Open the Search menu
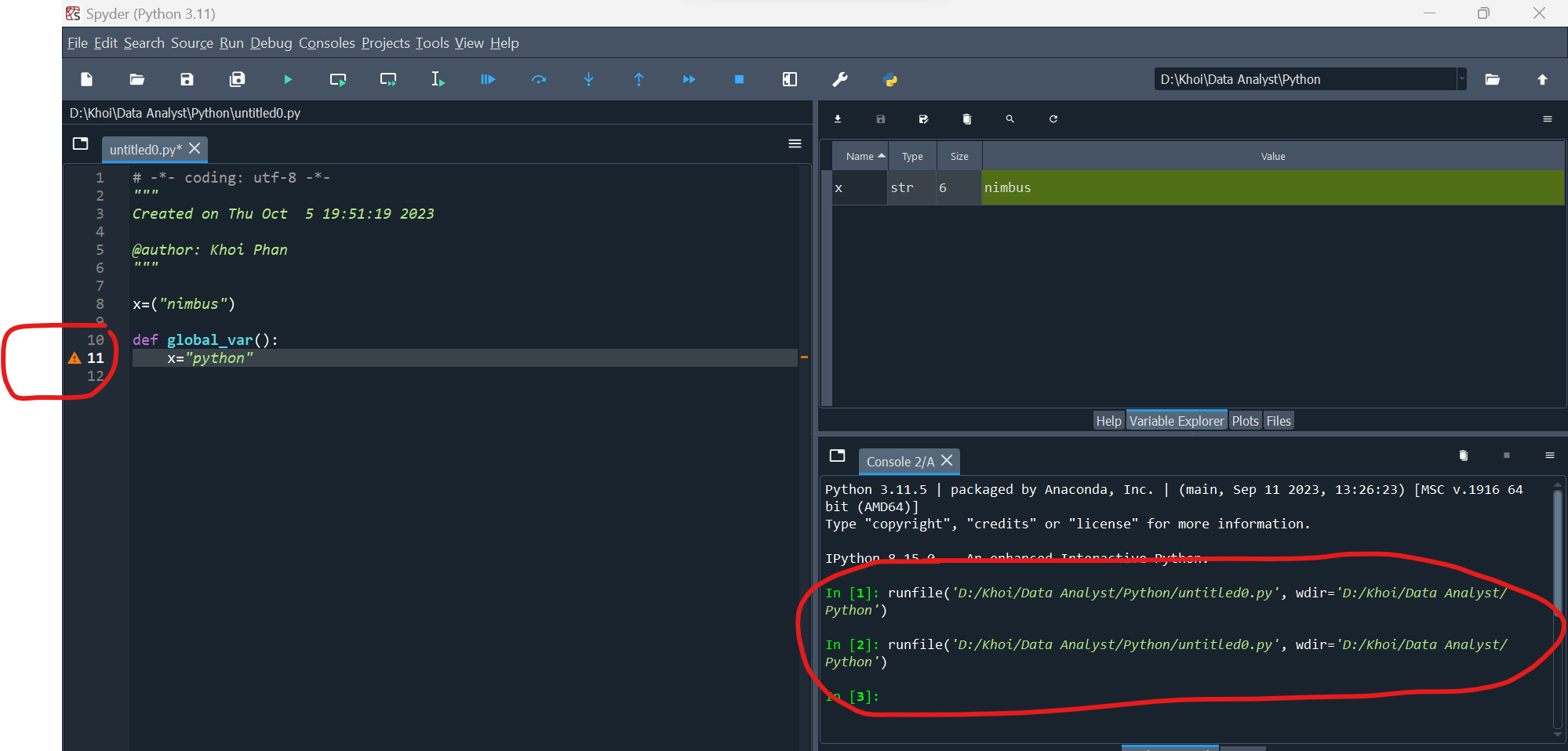1568x751 pixels. click(144, 43)
